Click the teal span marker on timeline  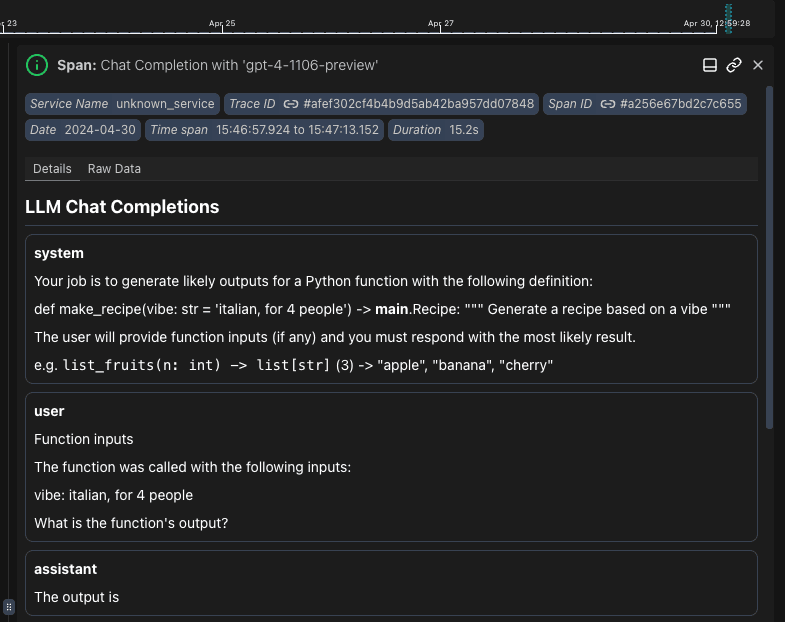(729, 18)
